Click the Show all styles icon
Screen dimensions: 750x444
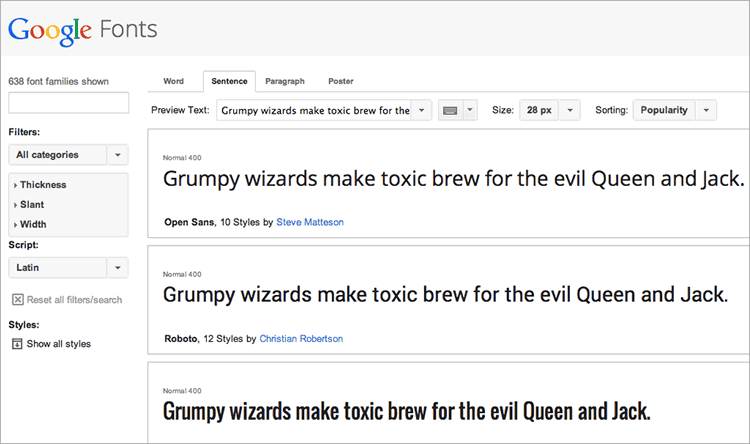(17, 344)
